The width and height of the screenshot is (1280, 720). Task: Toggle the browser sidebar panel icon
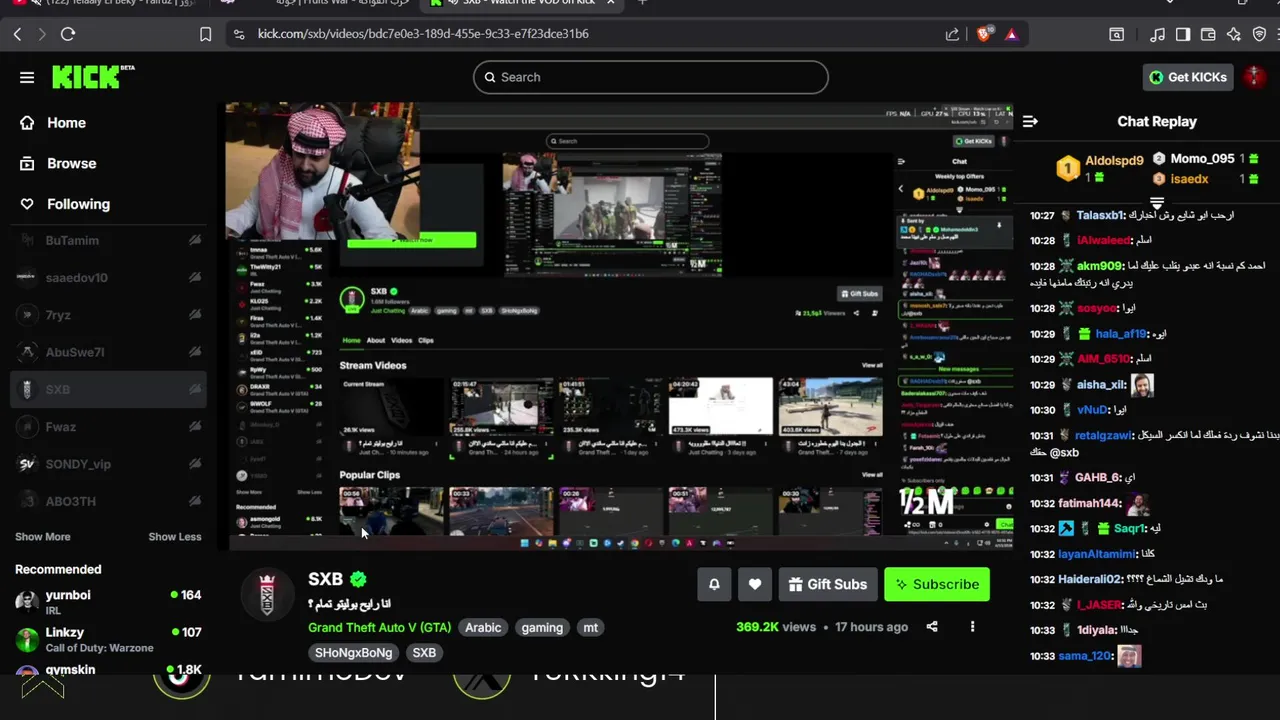click(x=1183, y=34)
